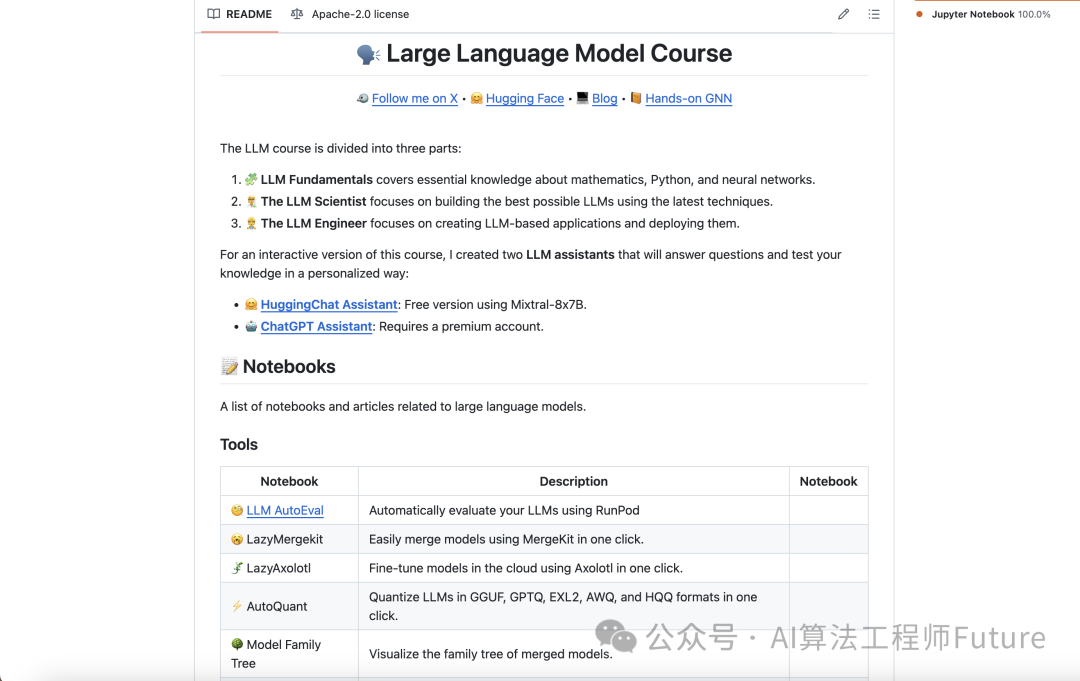The height and width of the screenshot is (681, 1080).
Task: Click the Description column header
Action: pos(574,481)
